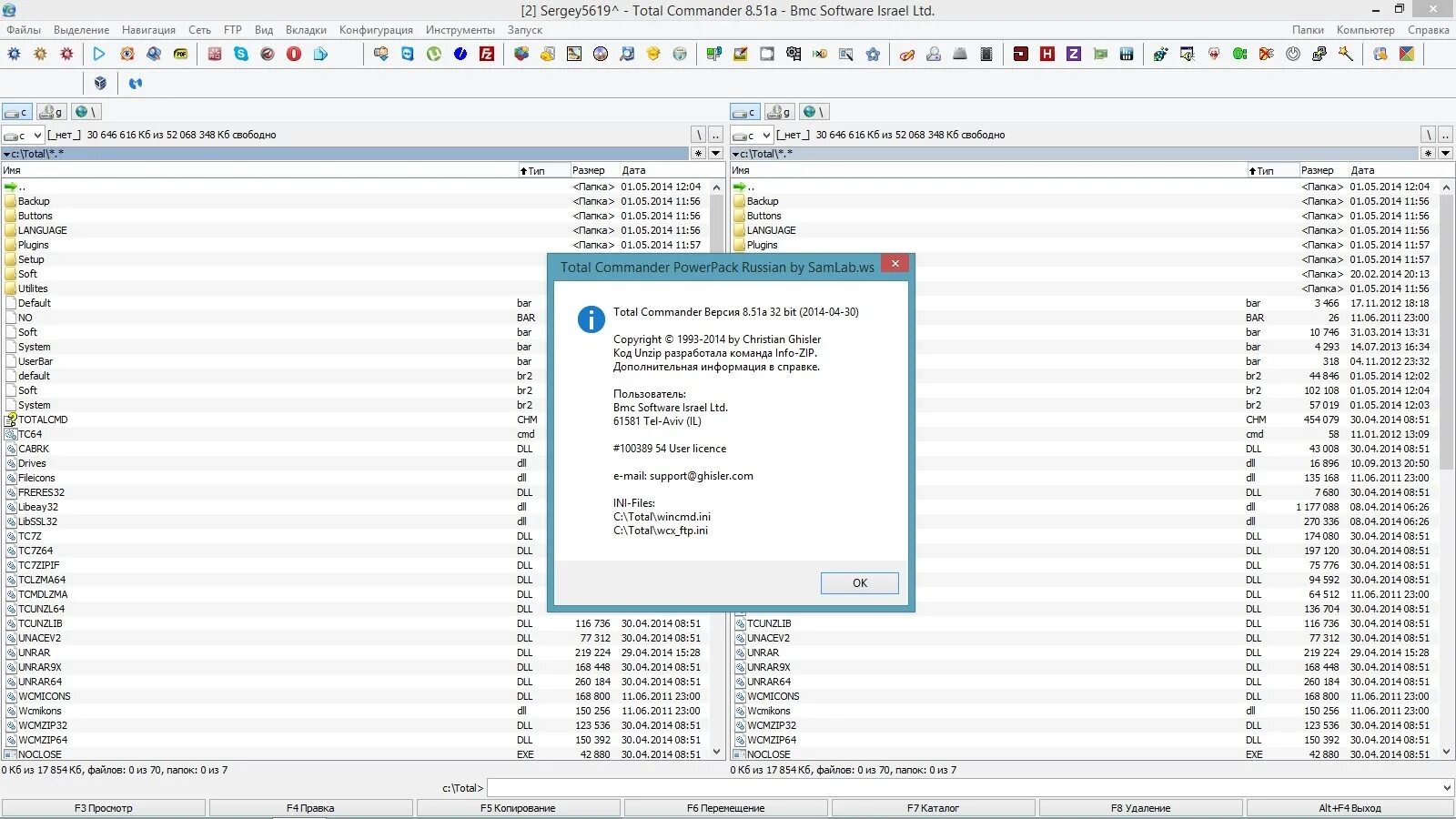Click the purple Z toolbar icon
1456x819 pixels.
pyautogui.click(x=1074, y=55)
